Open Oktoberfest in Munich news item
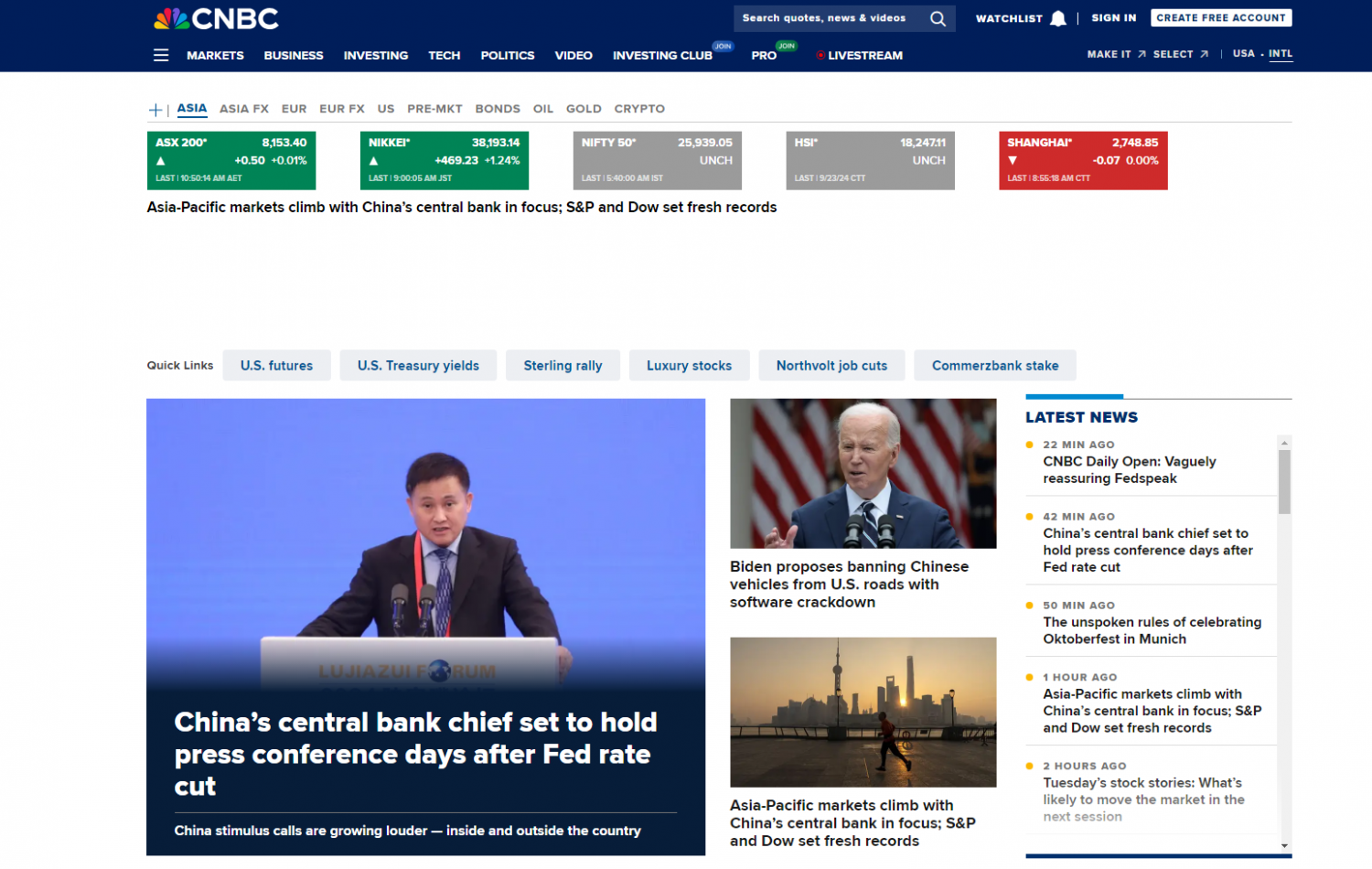 (x=1152, y=630)
